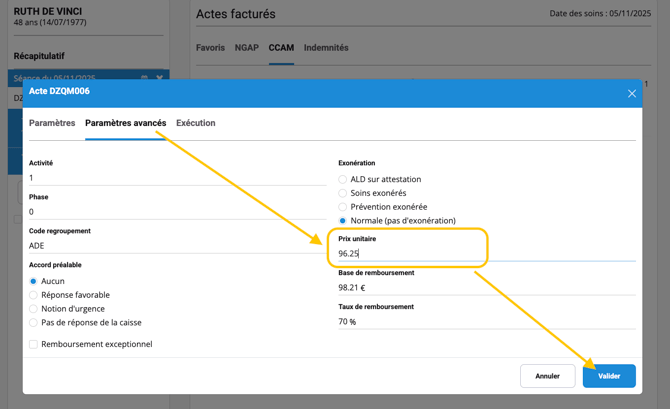Image resolution: width=670 pixels, height=409 pixels.
Task: Close the Acte DZQM006 dialog
Action: tap(631, 94)
